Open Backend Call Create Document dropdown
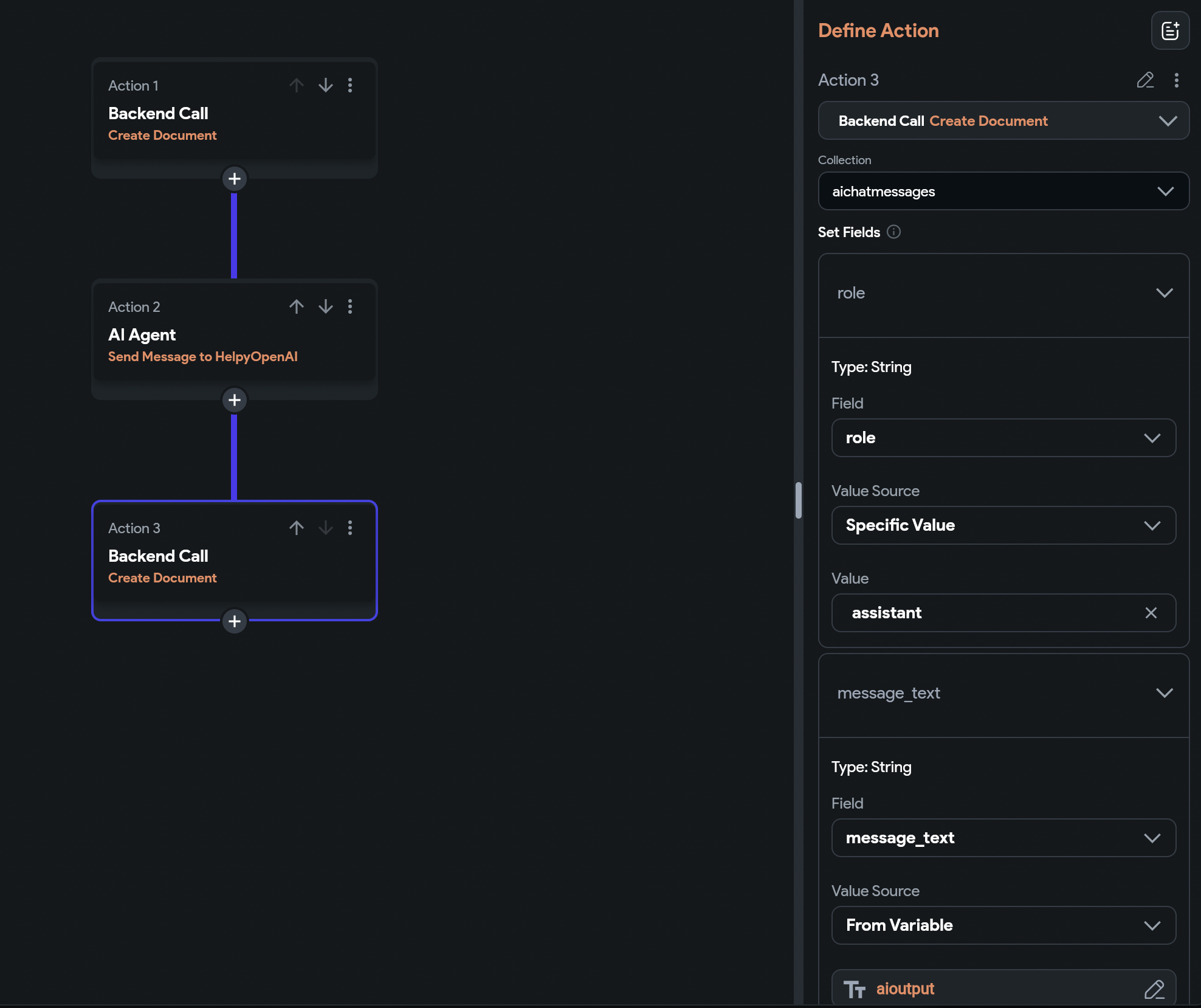 [1003, 120]
